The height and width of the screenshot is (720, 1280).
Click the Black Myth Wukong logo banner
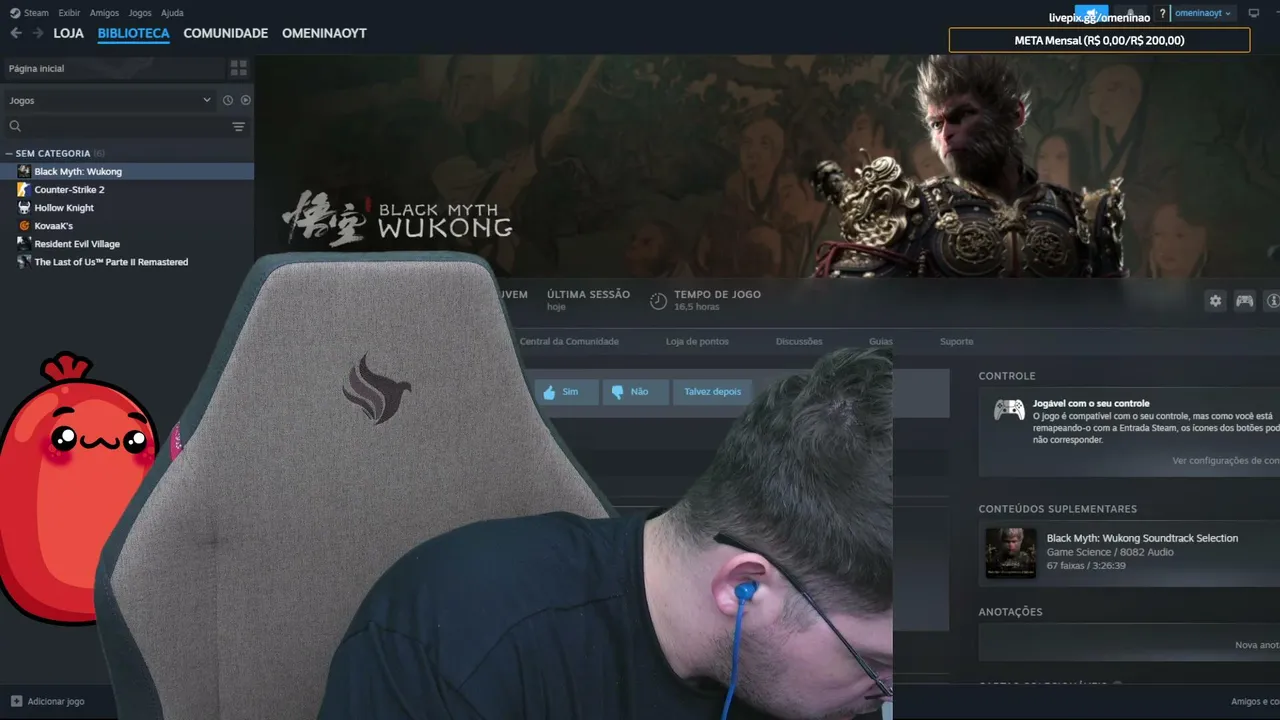tap(397, 218)
